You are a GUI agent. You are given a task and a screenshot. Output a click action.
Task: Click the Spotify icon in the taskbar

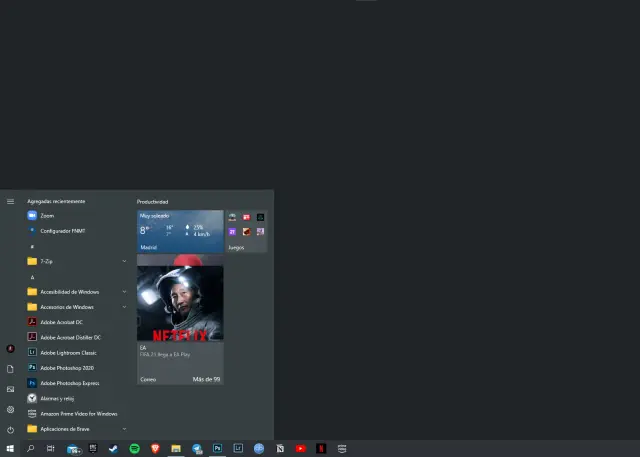pyautogui.click(x=134, y=449)
